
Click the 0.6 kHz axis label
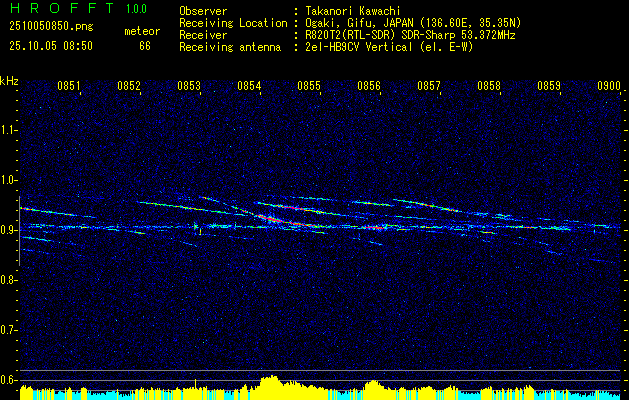point(8,380)
